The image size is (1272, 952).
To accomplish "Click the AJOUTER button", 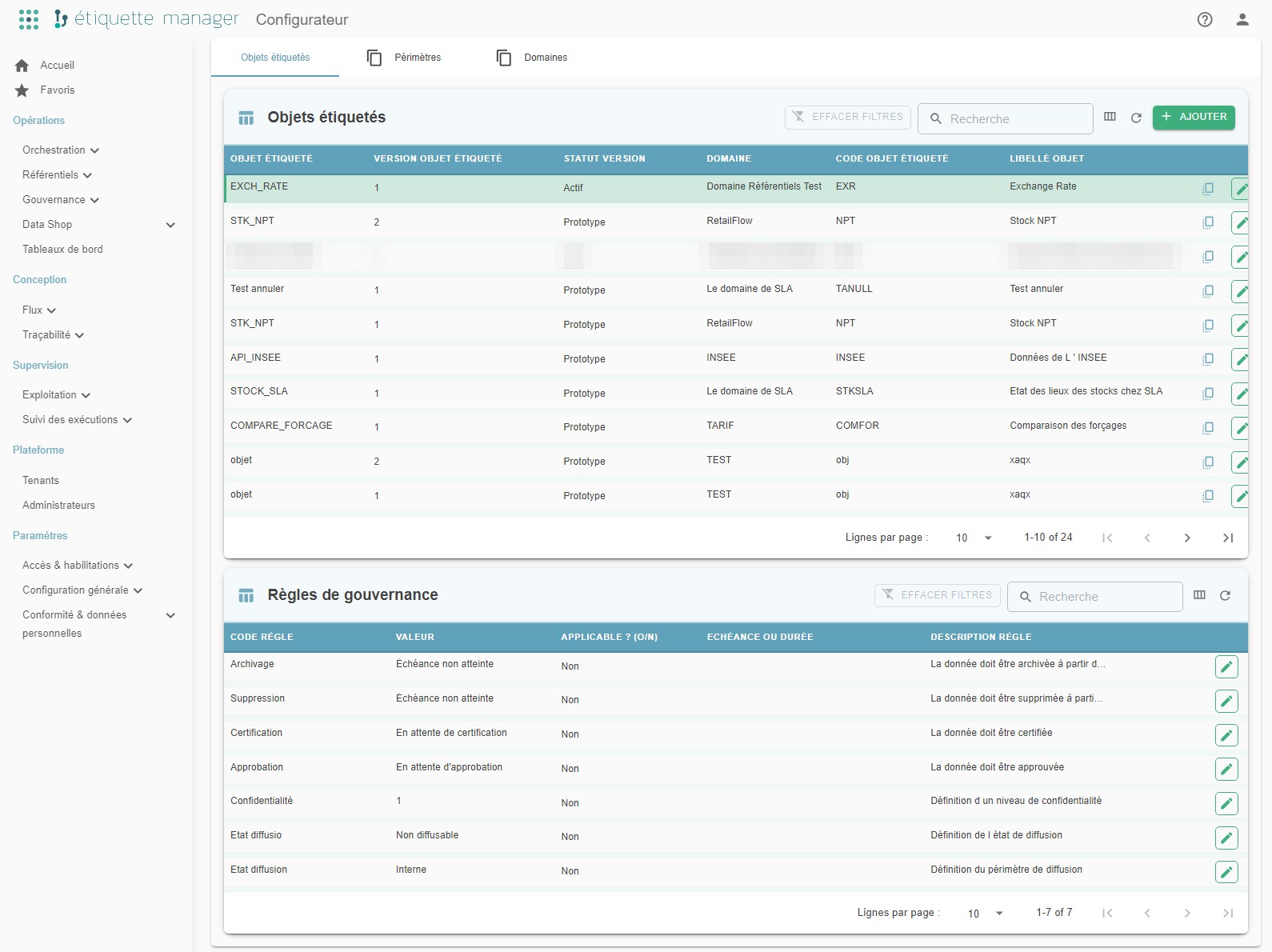I will 1194,117.
